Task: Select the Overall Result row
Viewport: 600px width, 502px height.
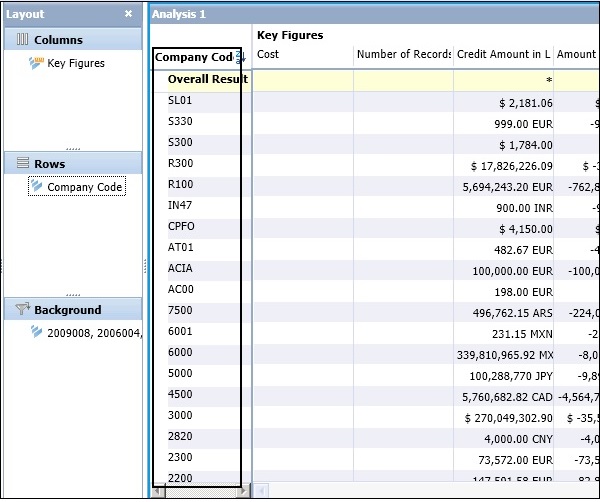Action: click(x=207, y=79)
